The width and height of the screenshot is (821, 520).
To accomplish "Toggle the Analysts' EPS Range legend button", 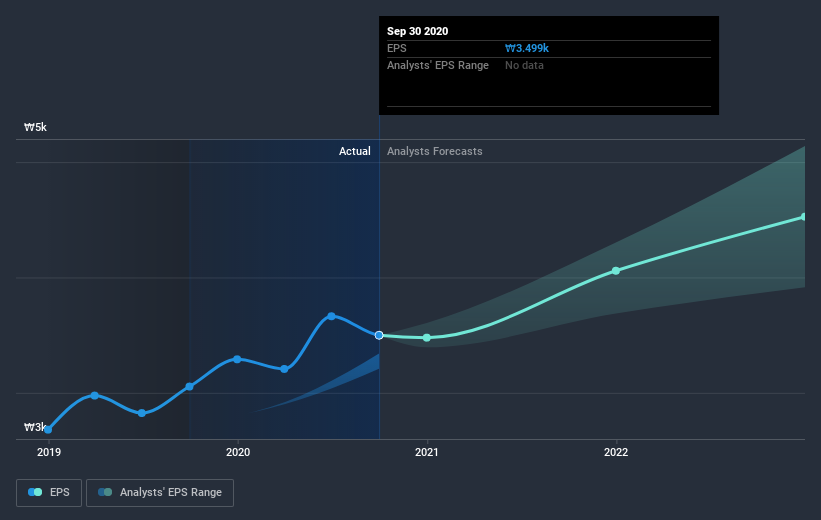I will coord(161,492).
